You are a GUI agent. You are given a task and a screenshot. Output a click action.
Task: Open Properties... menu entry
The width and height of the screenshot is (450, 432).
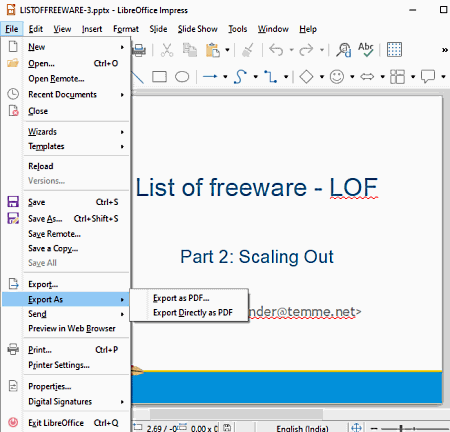(66, 386)
